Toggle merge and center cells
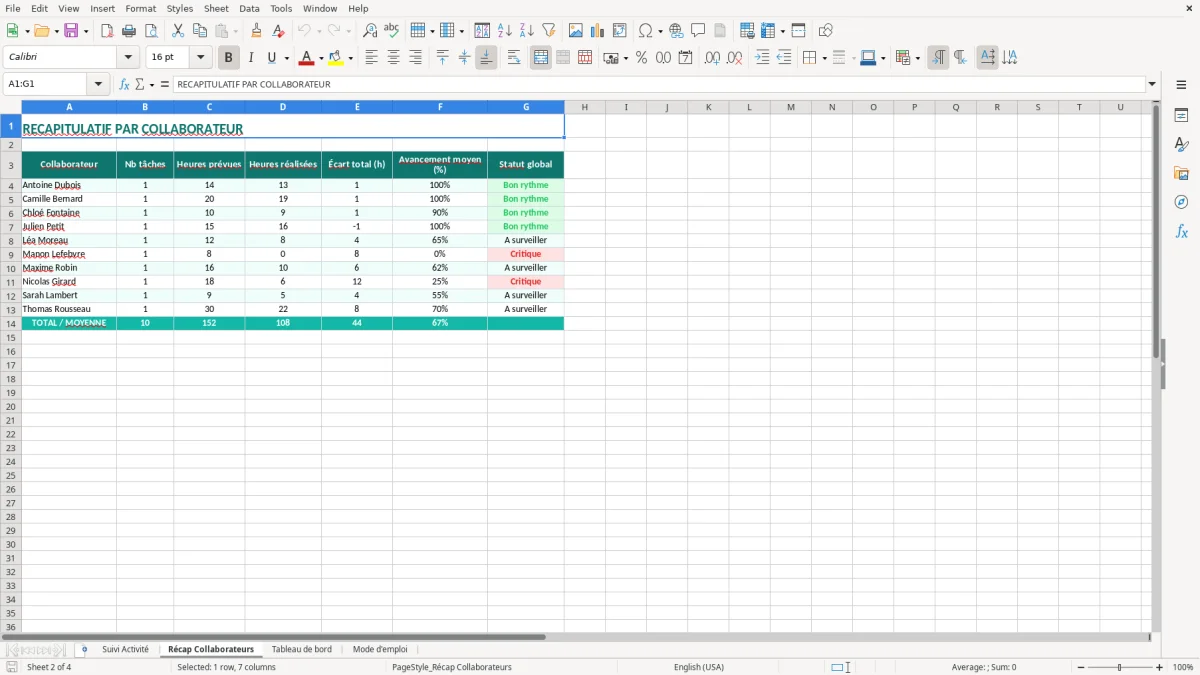Screen dimensions: 1200x675 point(541,58)
